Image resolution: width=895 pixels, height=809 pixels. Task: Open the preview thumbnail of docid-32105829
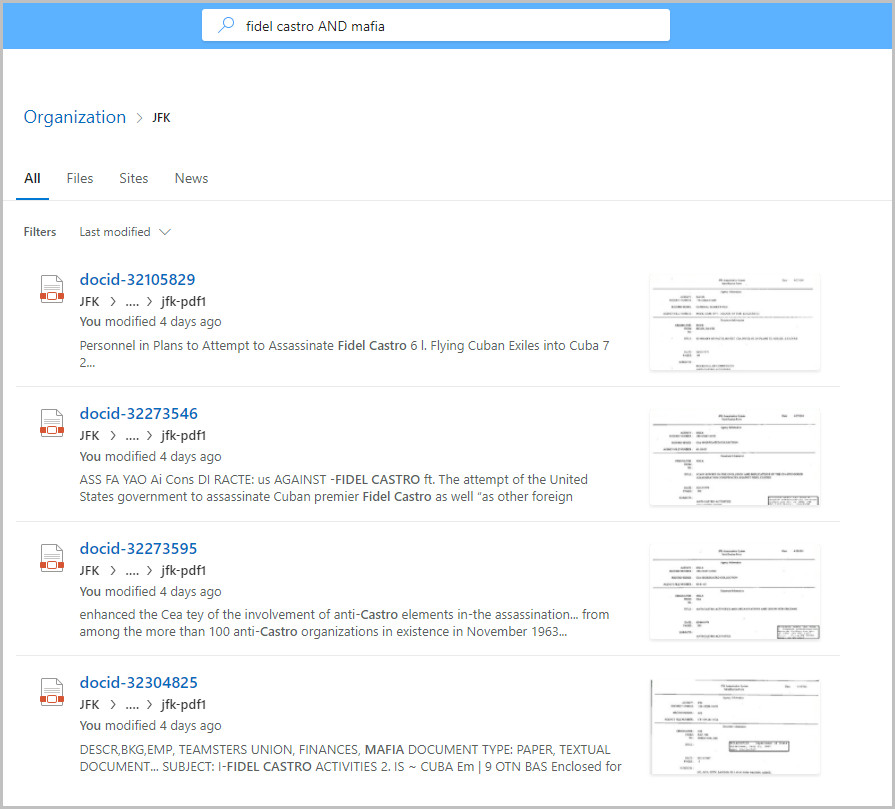(734, 321)
